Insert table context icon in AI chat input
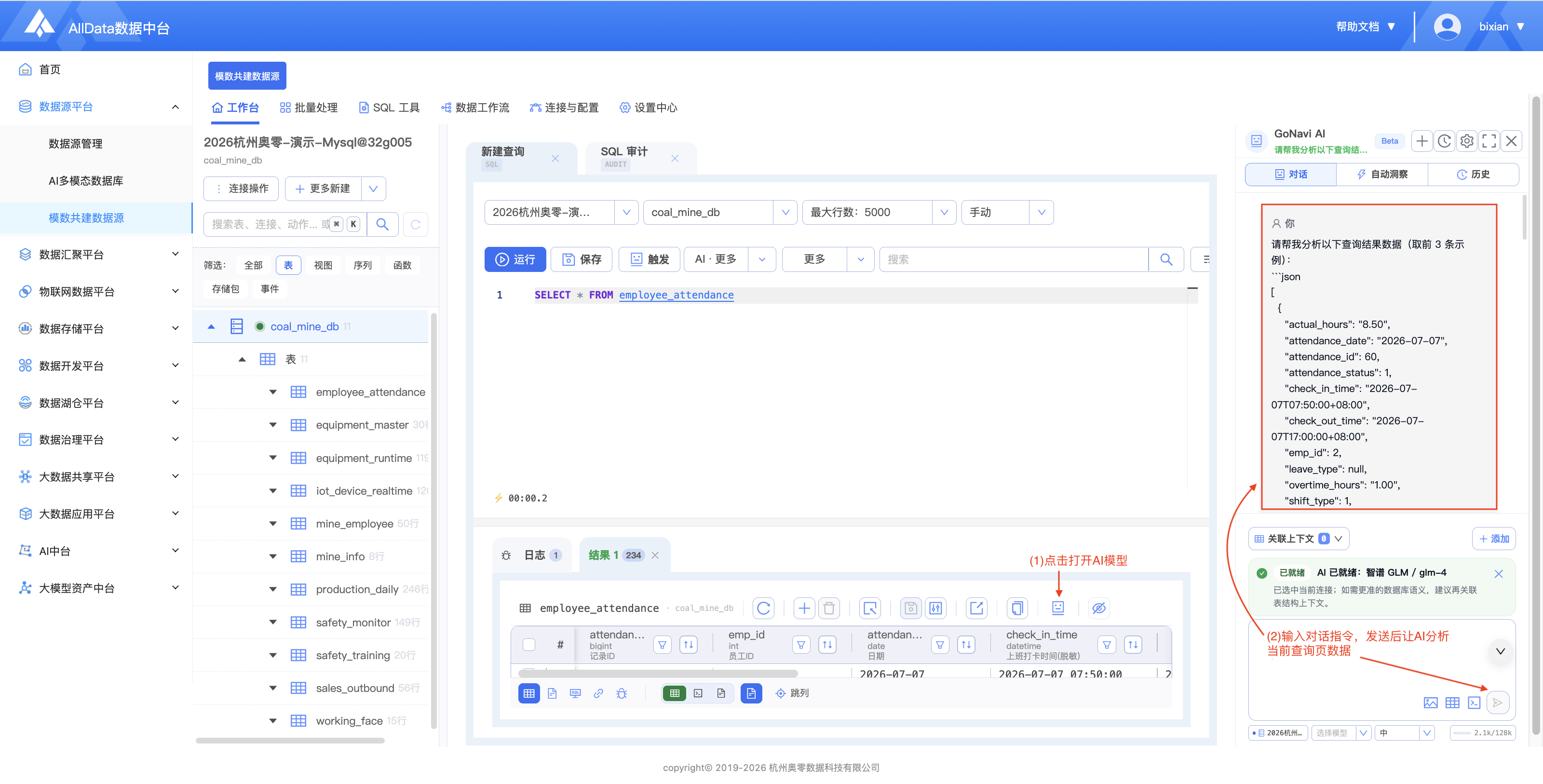This screenshot has height=784, width=1543. tap(1452, 703)
